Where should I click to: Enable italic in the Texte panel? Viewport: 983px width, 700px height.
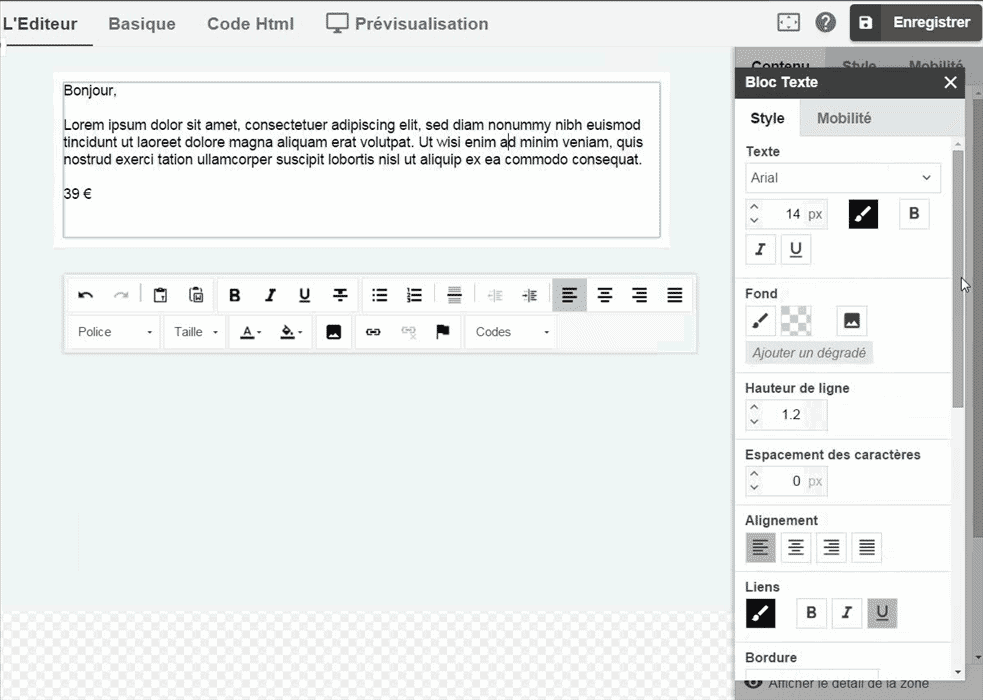(x=760, y=249)
